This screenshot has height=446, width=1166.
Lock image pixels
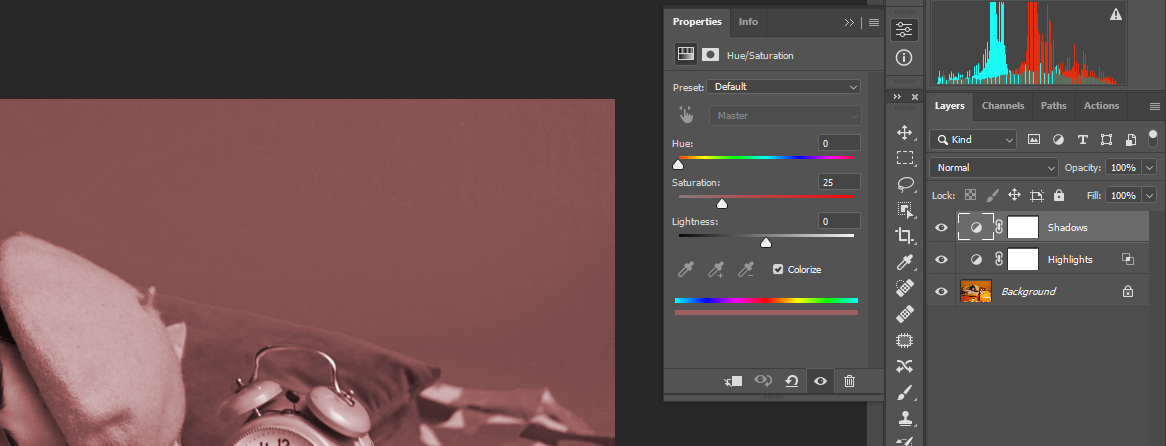[992, 195]
